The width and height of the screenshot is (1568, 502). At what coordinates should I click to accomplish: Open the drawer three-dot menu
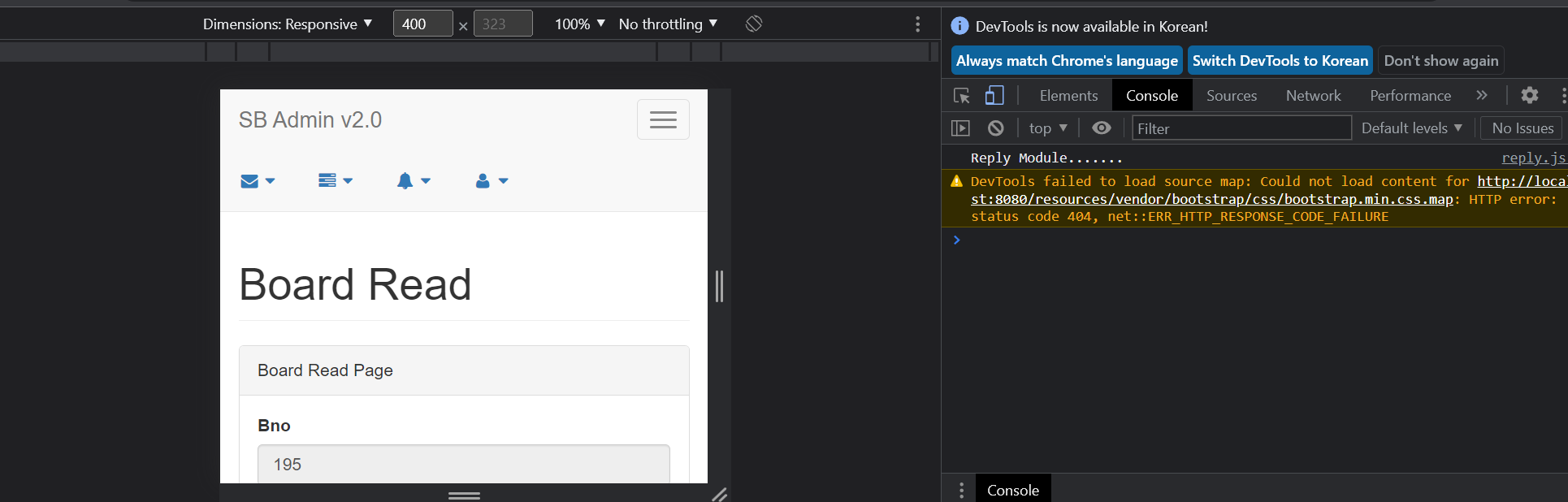(961, 490)
